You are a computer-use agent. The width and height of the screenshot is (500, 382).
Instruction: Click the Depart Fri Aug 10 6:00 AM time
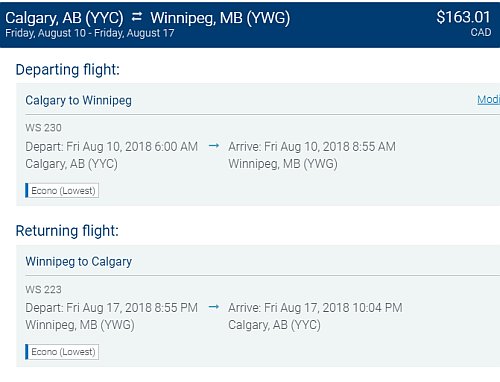tap(112, 147)
